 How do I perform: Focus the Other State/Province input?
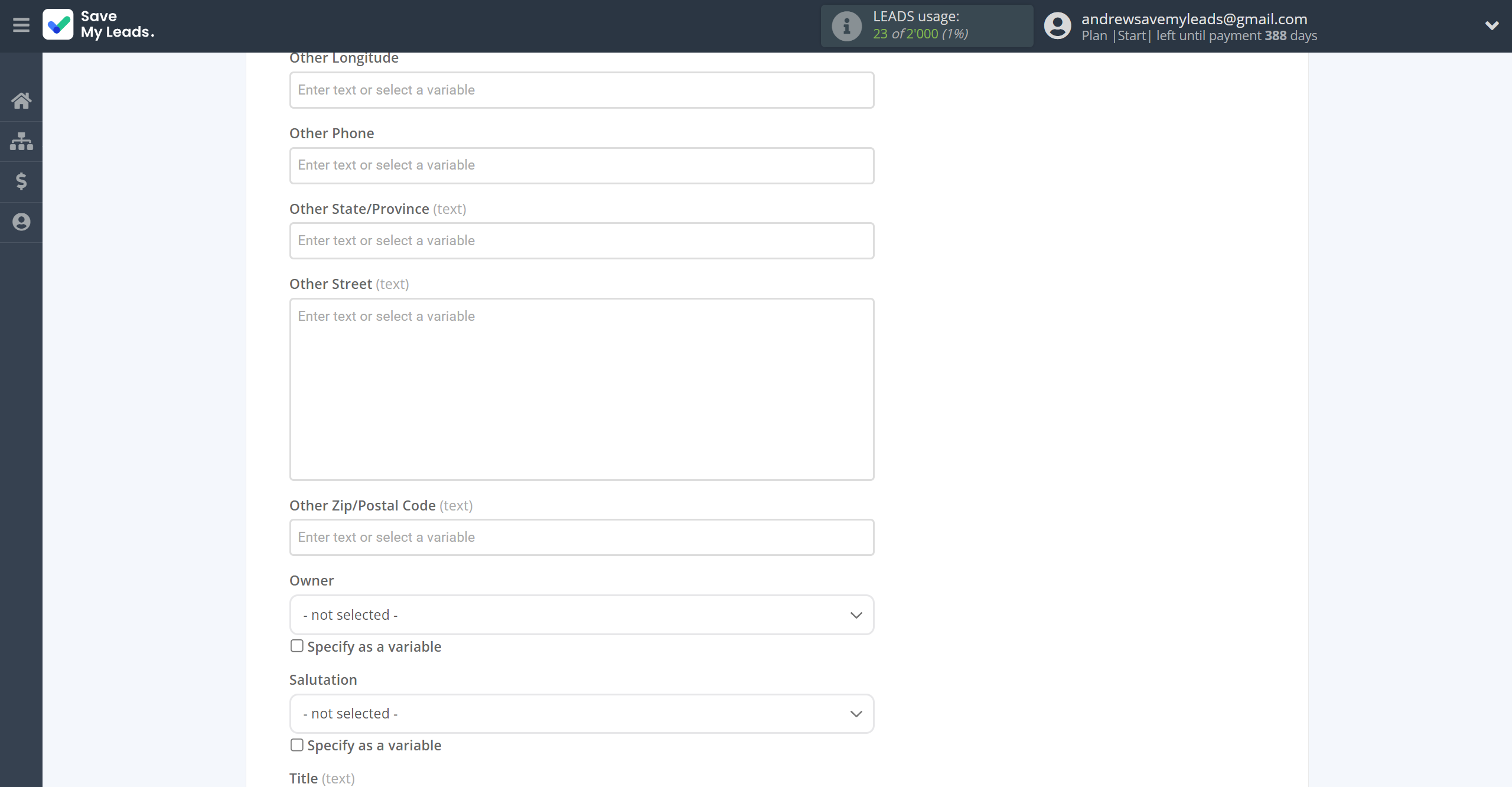(x=582, y=240)
